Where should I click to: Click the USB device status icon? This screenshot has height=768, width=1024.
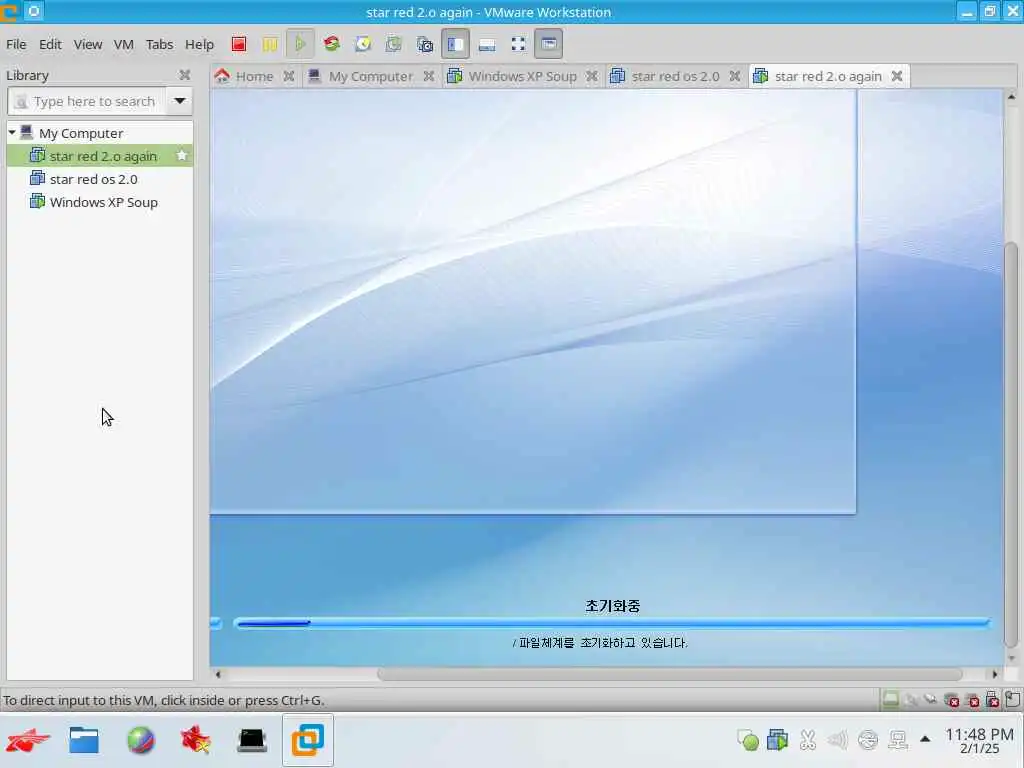(x=992, y=700)
